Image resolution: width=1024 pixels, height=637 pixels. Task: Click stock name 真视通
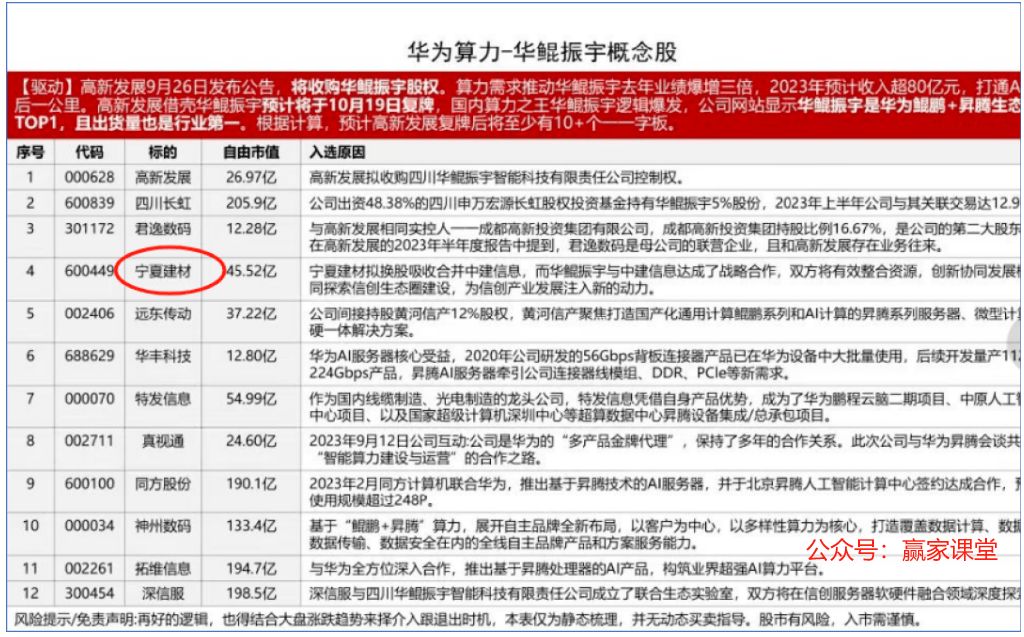[x=163, y=441]
